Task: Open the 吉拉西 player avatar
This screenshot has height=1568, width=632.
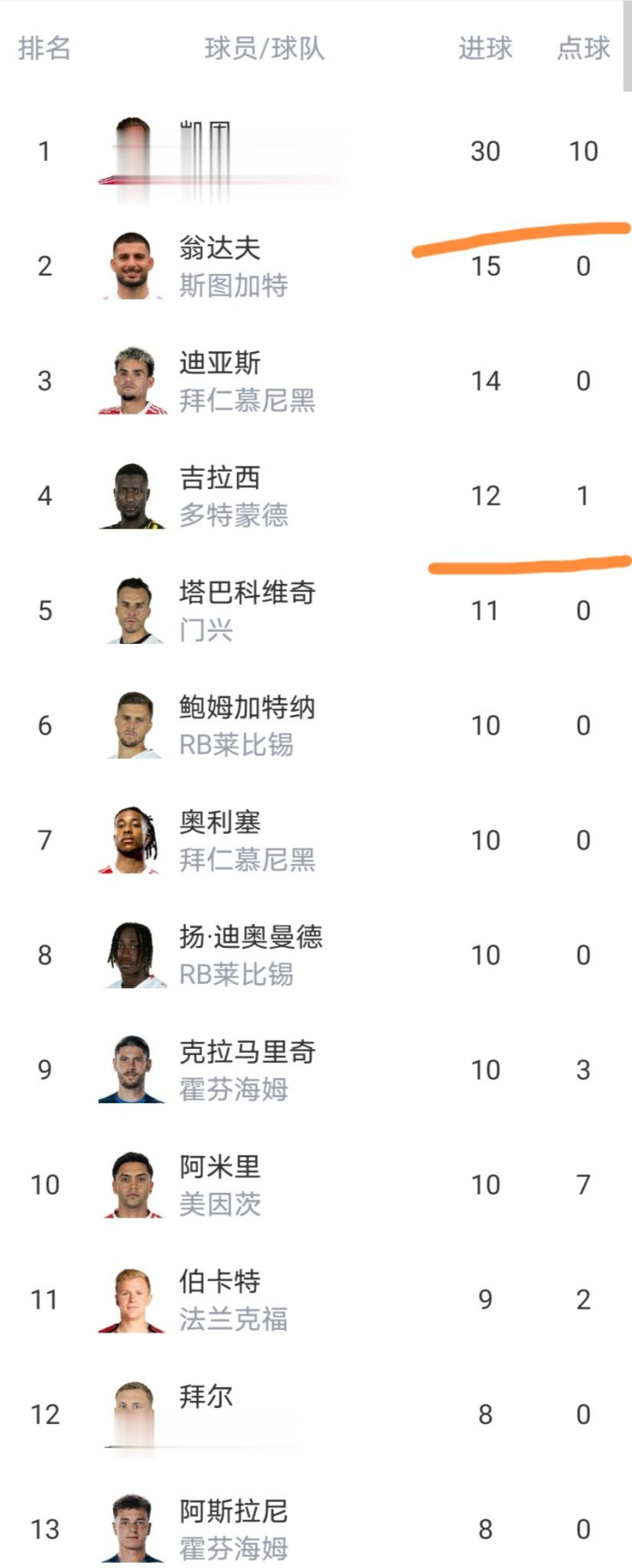Action: 133,496
